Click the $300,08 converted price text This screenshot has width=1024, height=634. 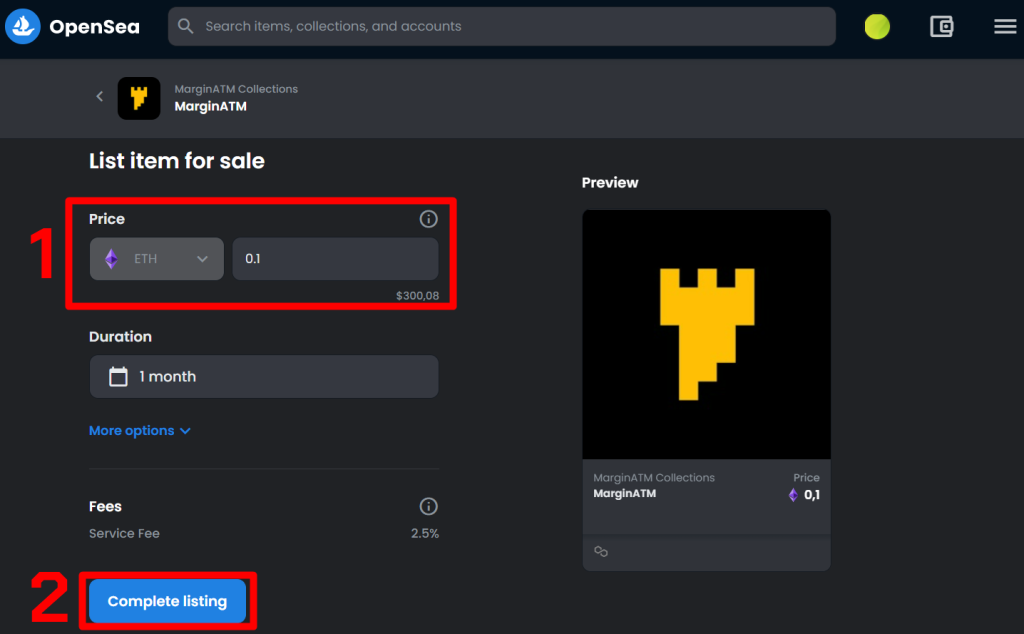pyautogui.click(x=417, y=296)
